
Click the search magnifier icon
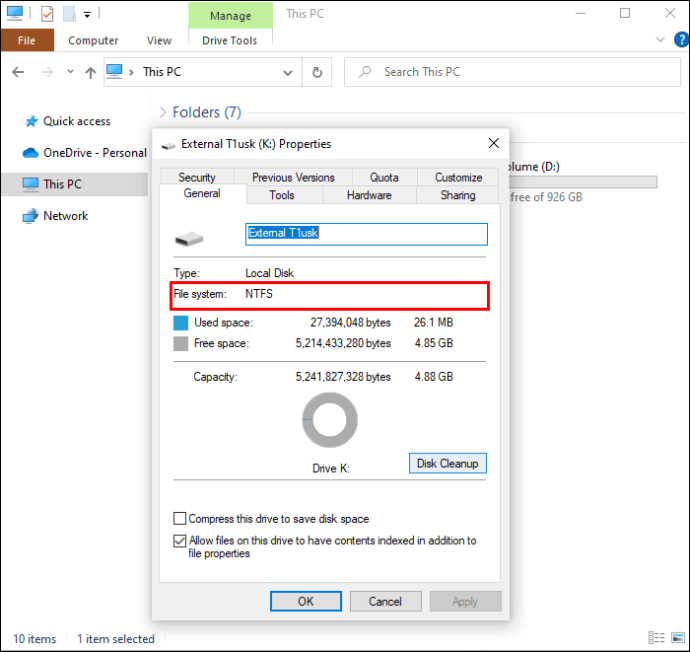coord(365,72)
